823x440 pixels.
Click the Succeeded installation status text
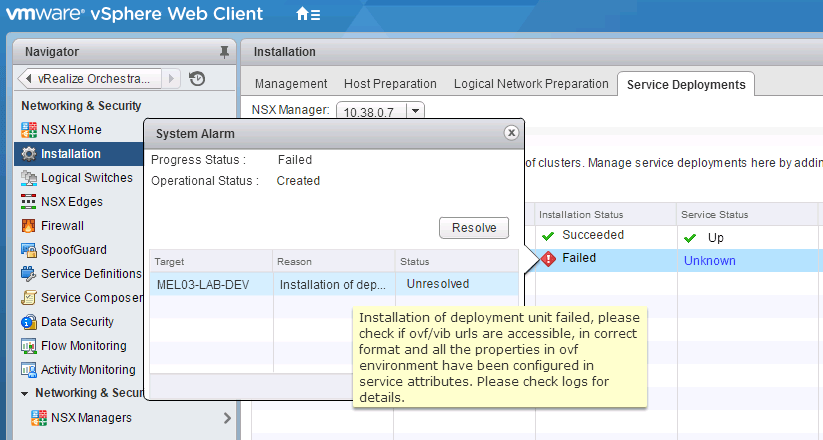593,235
